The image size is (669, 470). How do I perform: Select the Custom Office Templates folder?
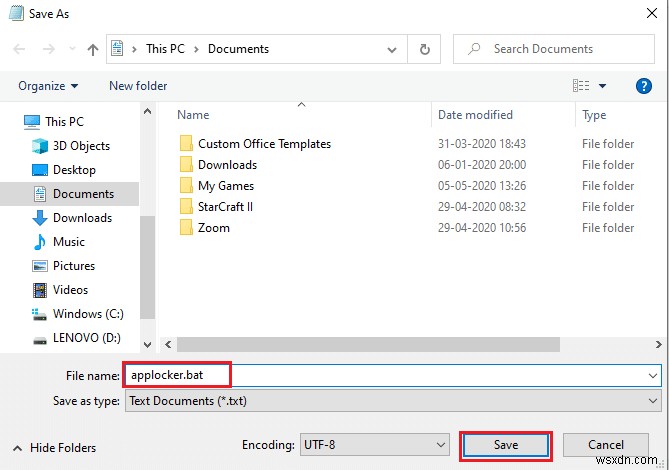(264, 144)
